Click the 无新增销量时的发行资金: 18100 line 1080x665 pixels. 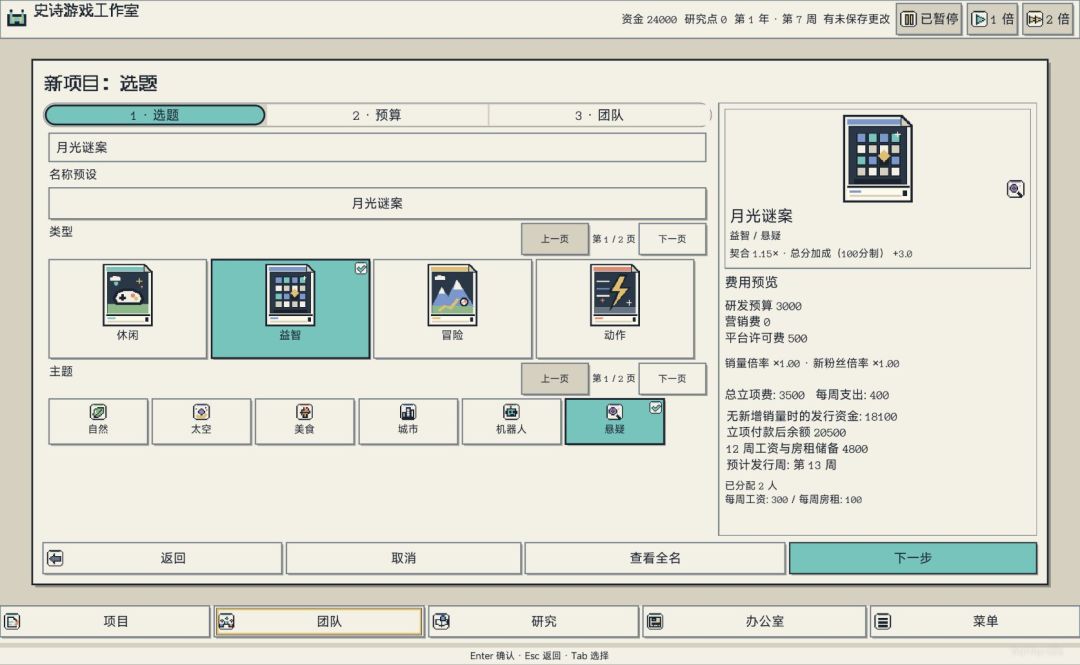click(811, 416)
